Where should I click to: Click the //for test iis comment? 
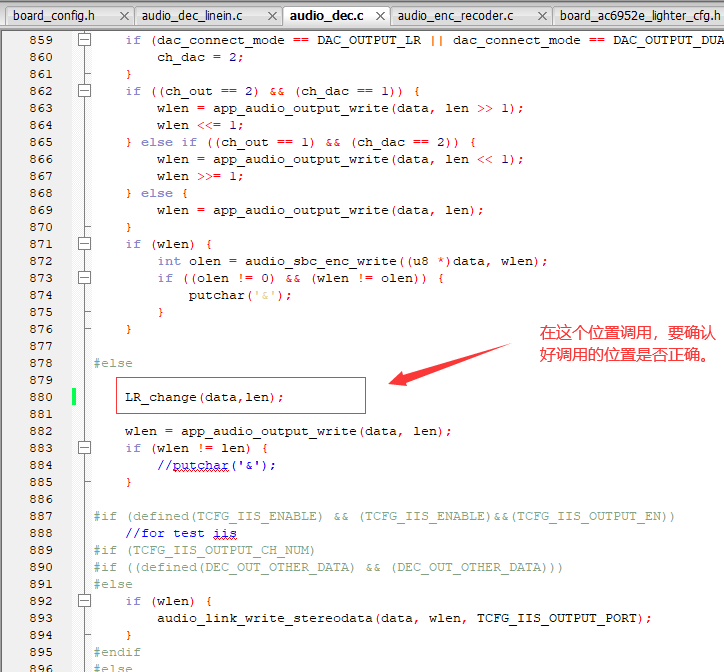tap(181, 533)
